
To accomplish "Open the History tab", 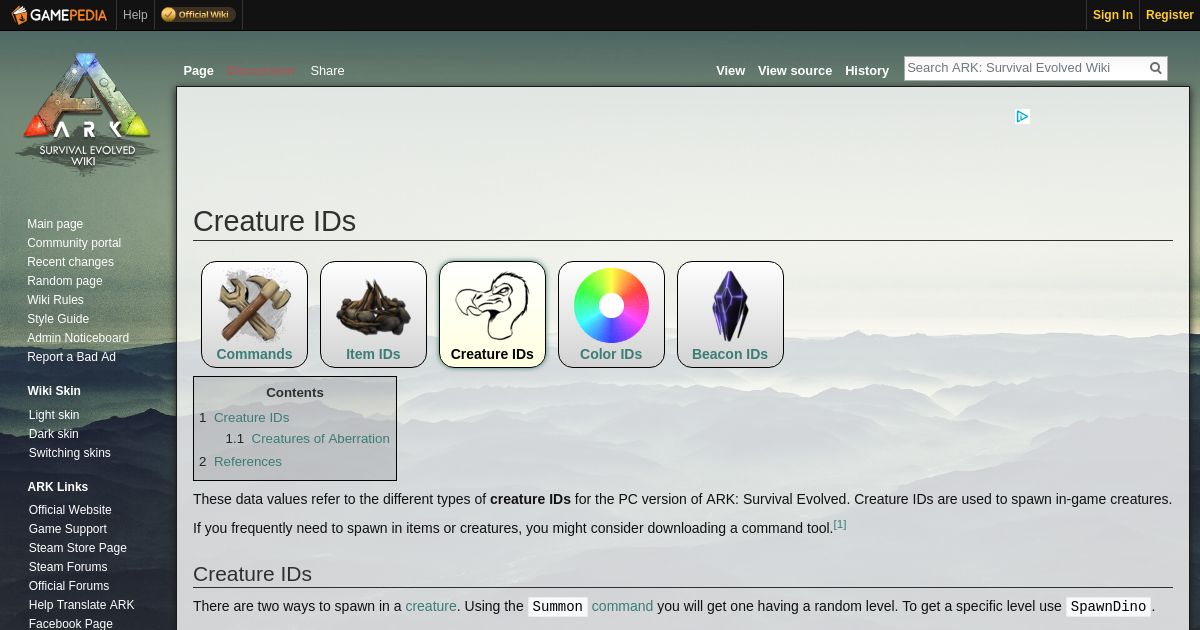I will 867,71.
